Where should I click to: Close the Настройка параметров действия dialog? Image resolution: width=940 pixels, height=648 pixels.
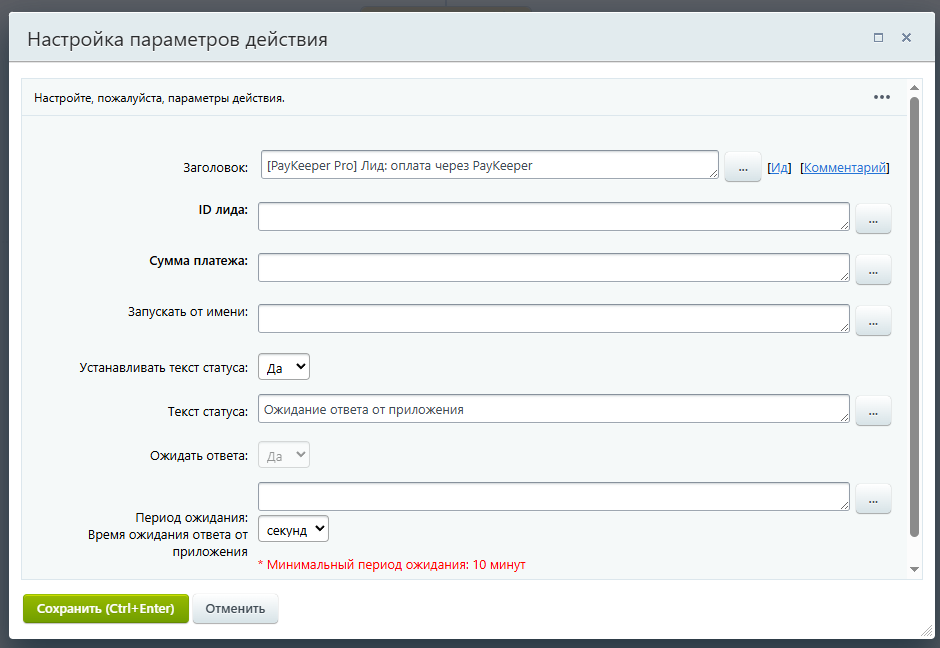(906, 38)
